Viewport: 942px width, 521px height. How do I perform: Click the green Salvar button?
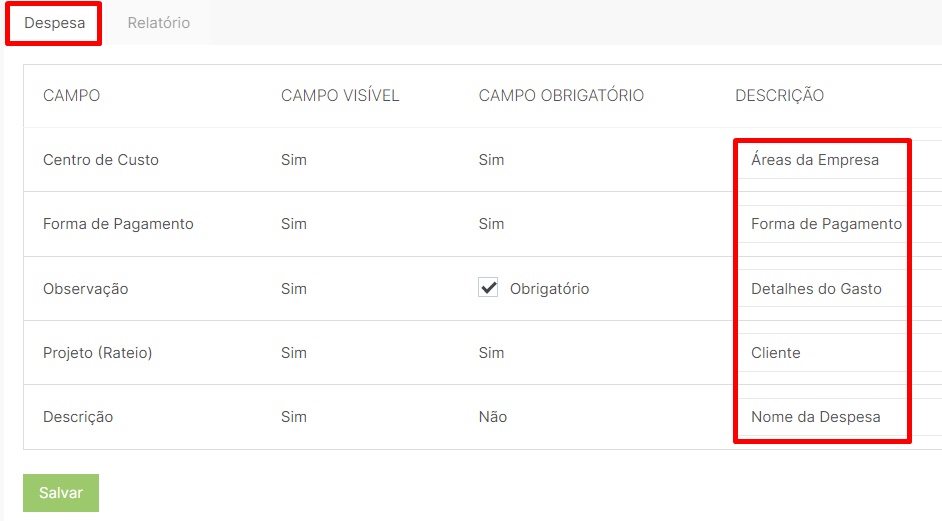coord(61,493)
